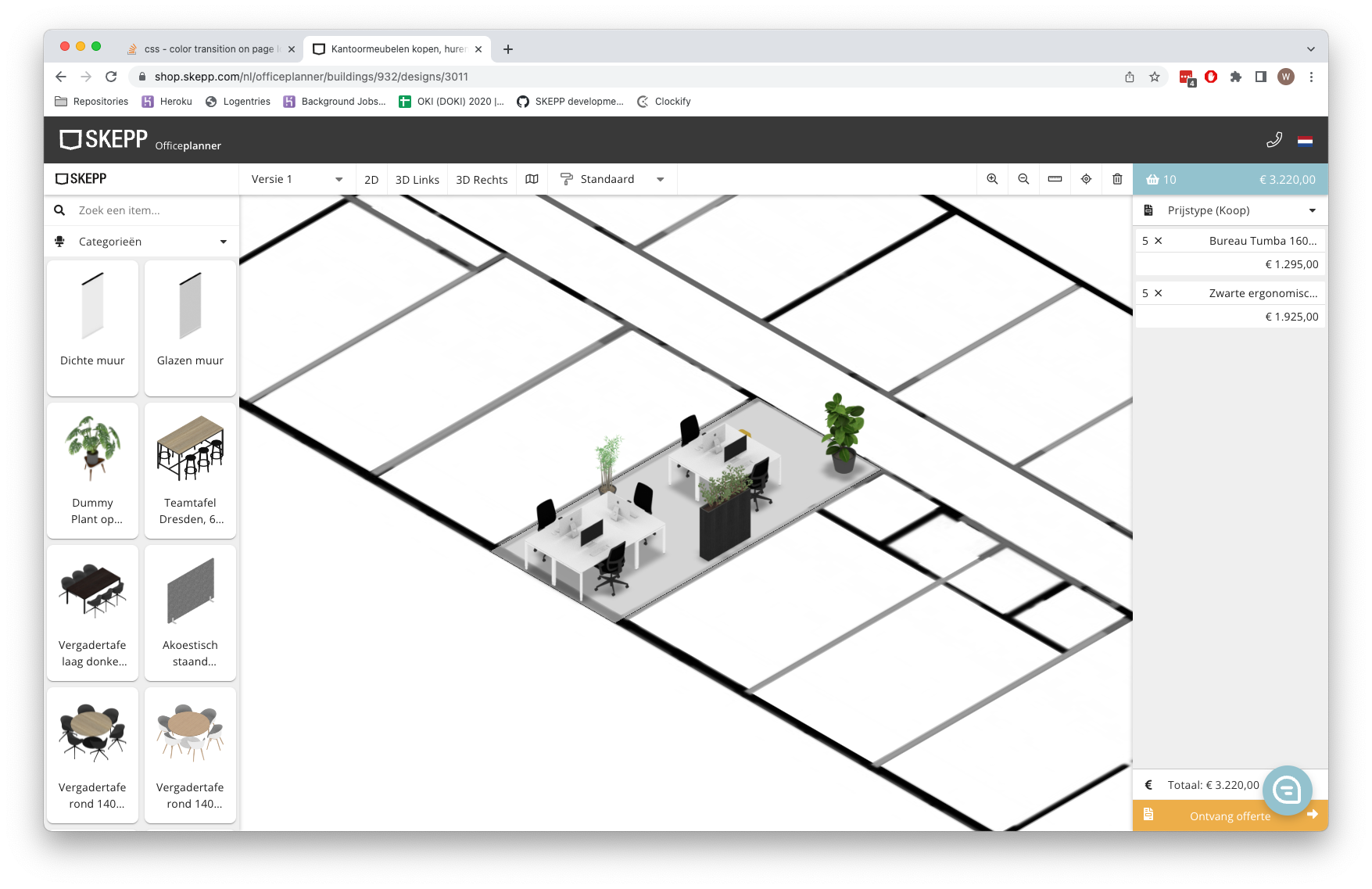Switch to 2D view

point(371,180)
